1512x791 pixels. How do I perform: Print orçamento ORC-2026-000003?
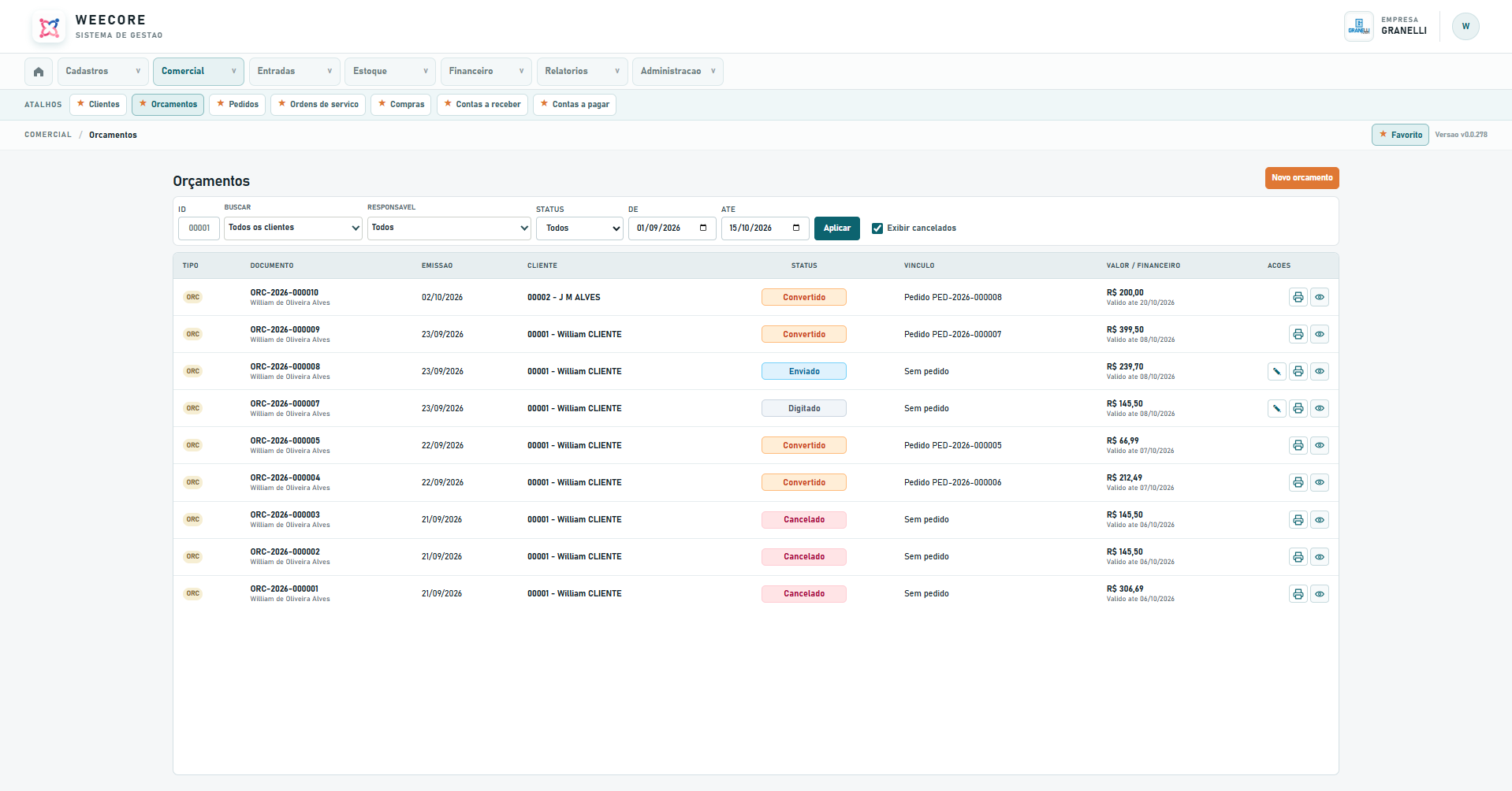(x=1298, y=519)
